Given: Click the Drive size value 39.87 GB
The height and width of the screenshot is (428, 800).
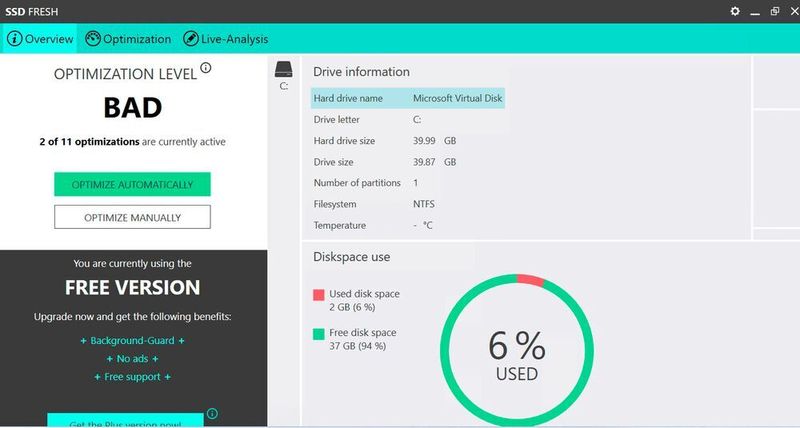Looking at the screenshot, I should click(x=435, y=162).
